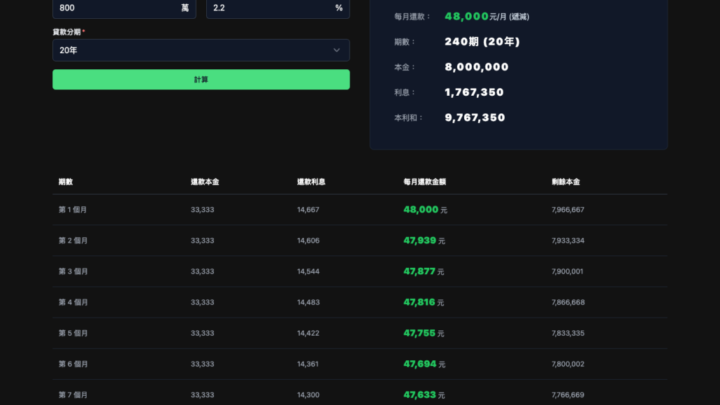Select the 第 3 個月 row label
Screen dimensions: 720x405
pos(74,271)
